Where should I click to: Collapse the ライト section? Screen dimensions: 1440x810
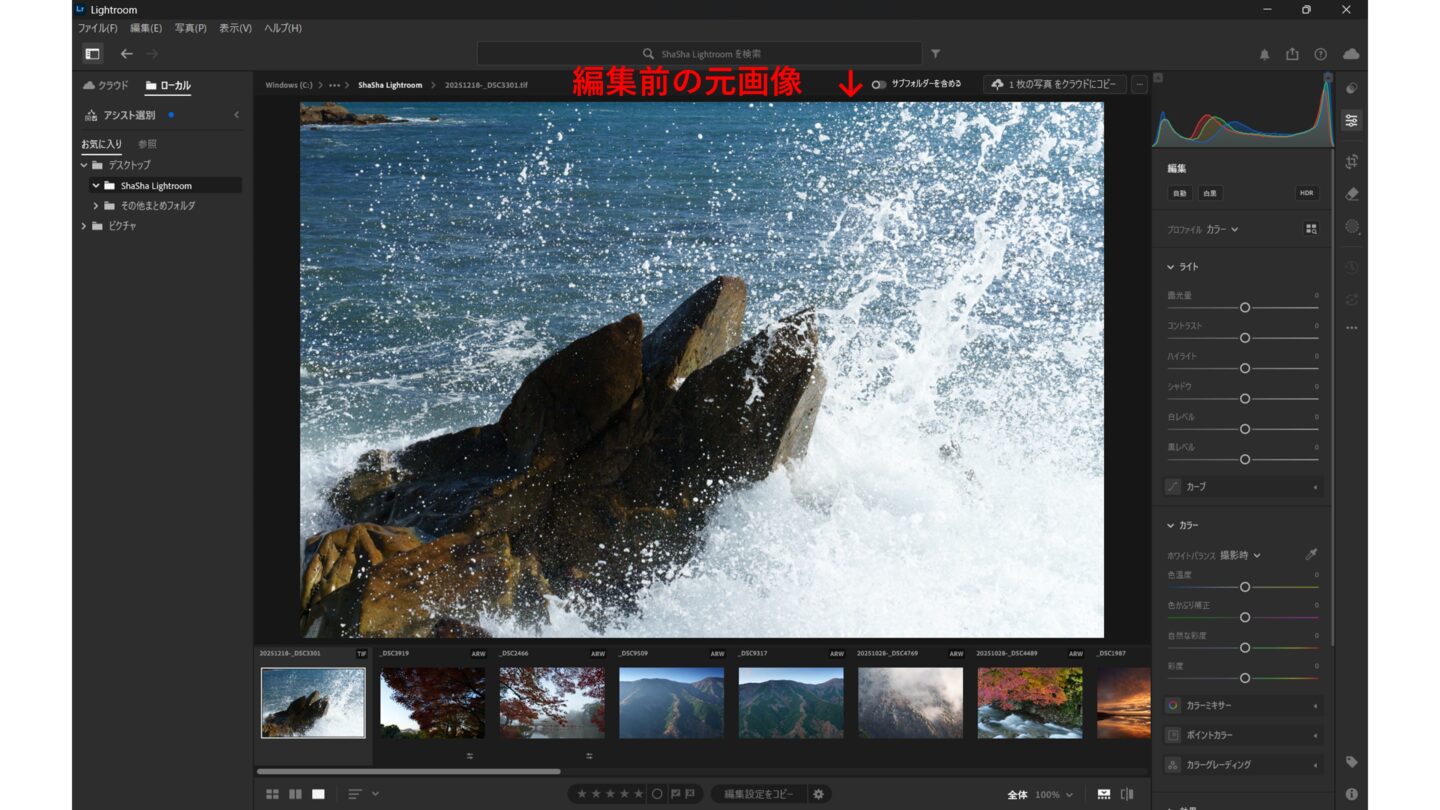pyautogui.click(x=1171, y=267)
